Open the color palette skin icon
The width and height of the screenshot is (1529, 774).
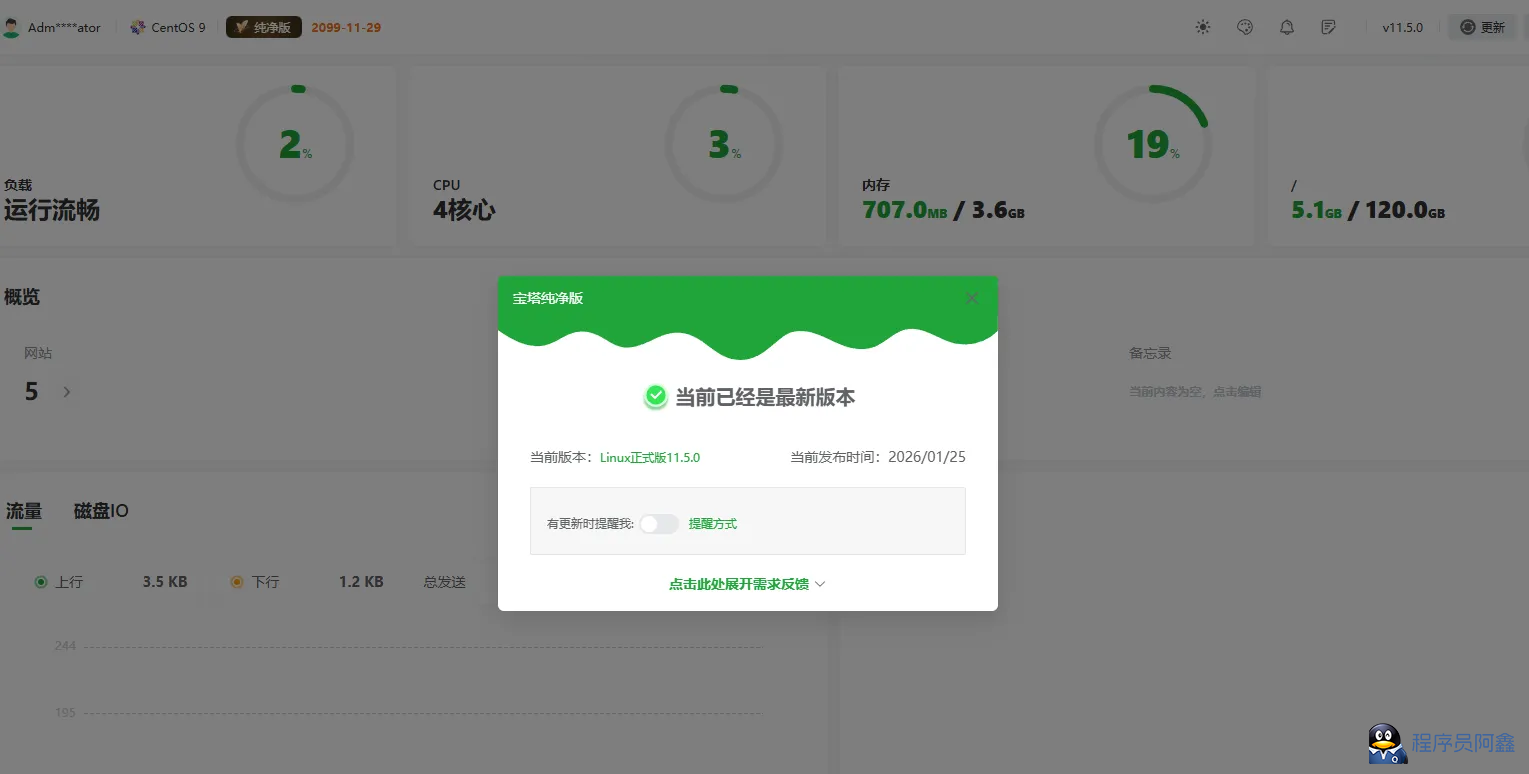1245,27
